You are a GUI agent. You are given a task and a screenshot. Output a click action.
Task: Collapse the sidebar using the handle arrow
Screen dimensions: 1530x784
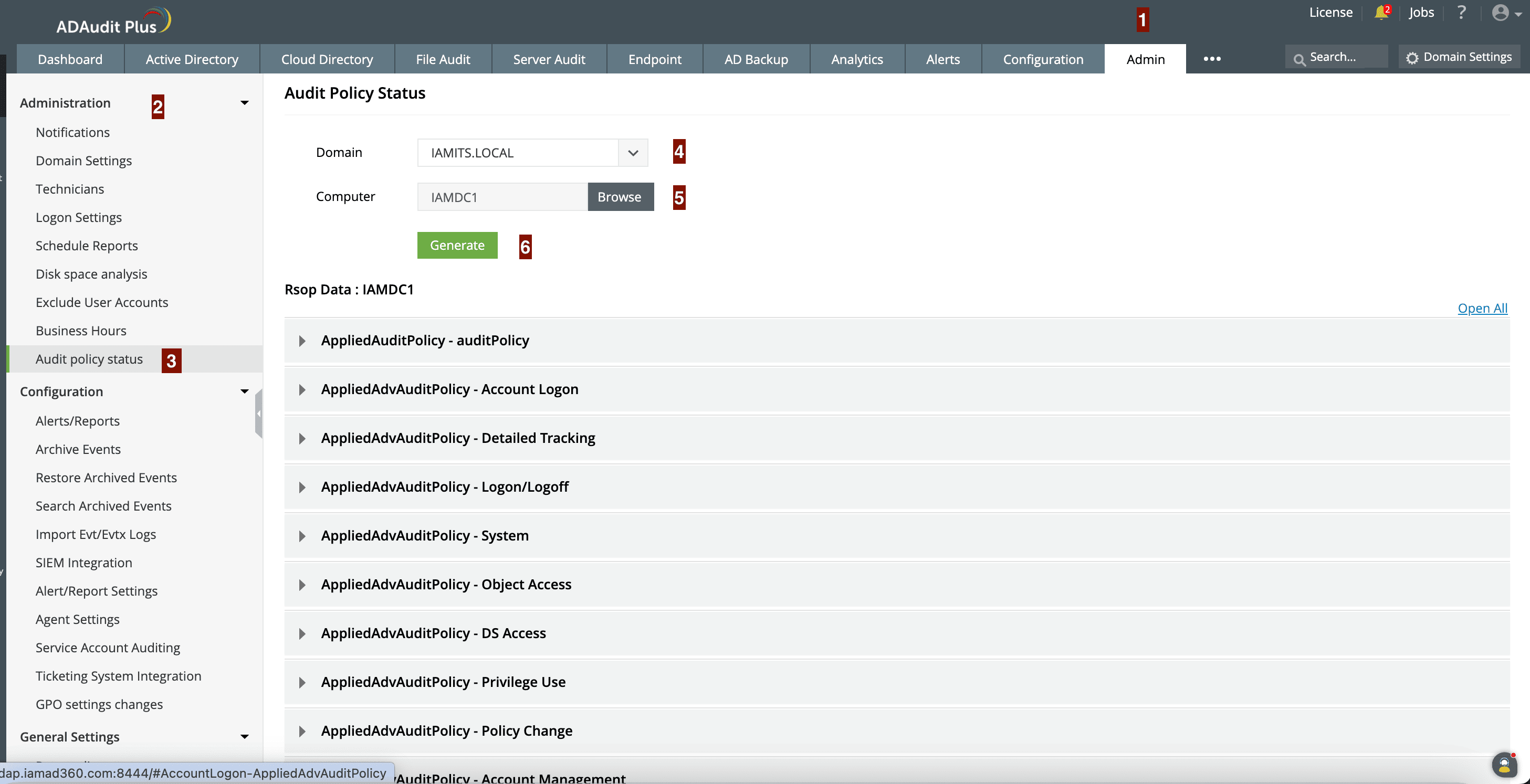click(x=258, y=414)
